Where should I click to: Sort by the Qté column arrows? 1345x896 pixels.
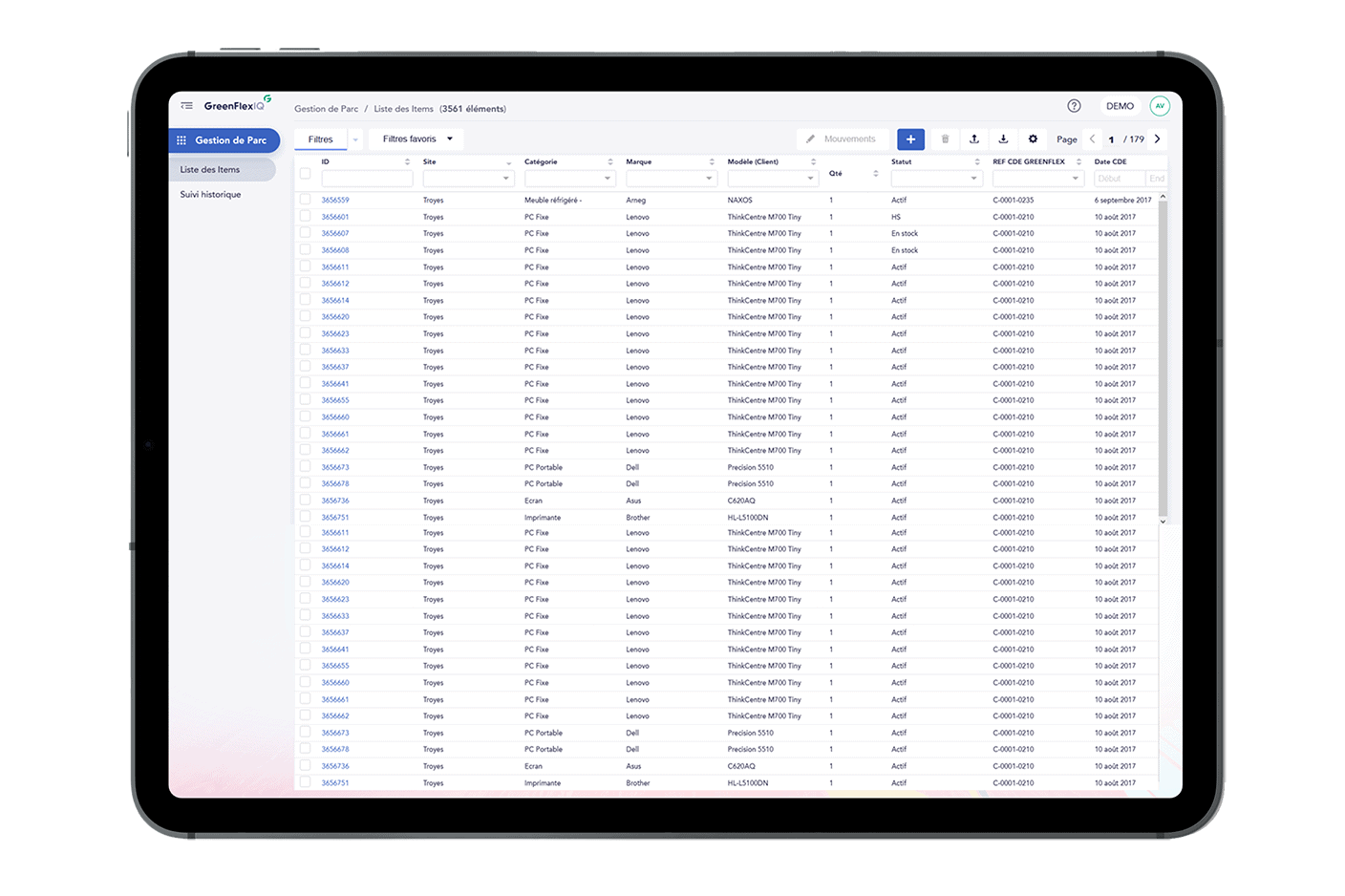875,174
